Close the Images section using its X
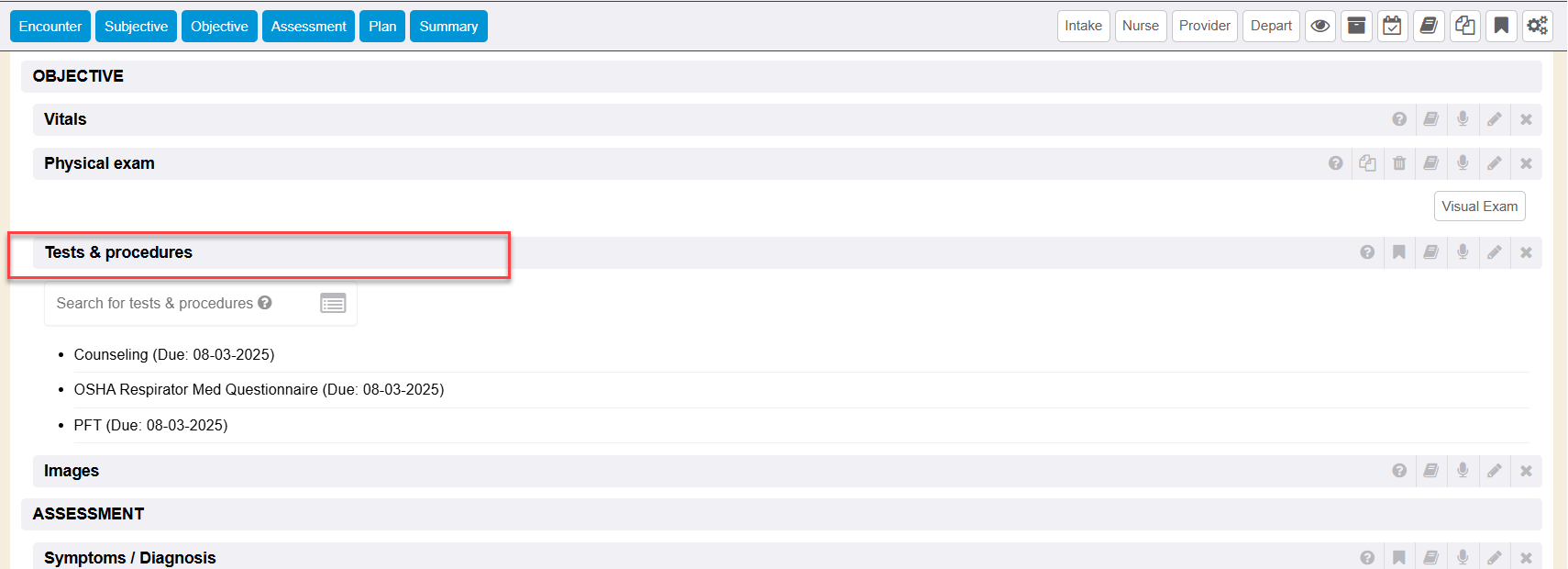Image resolution: width=1568 pixels, height=569 pixels. 1526,471
